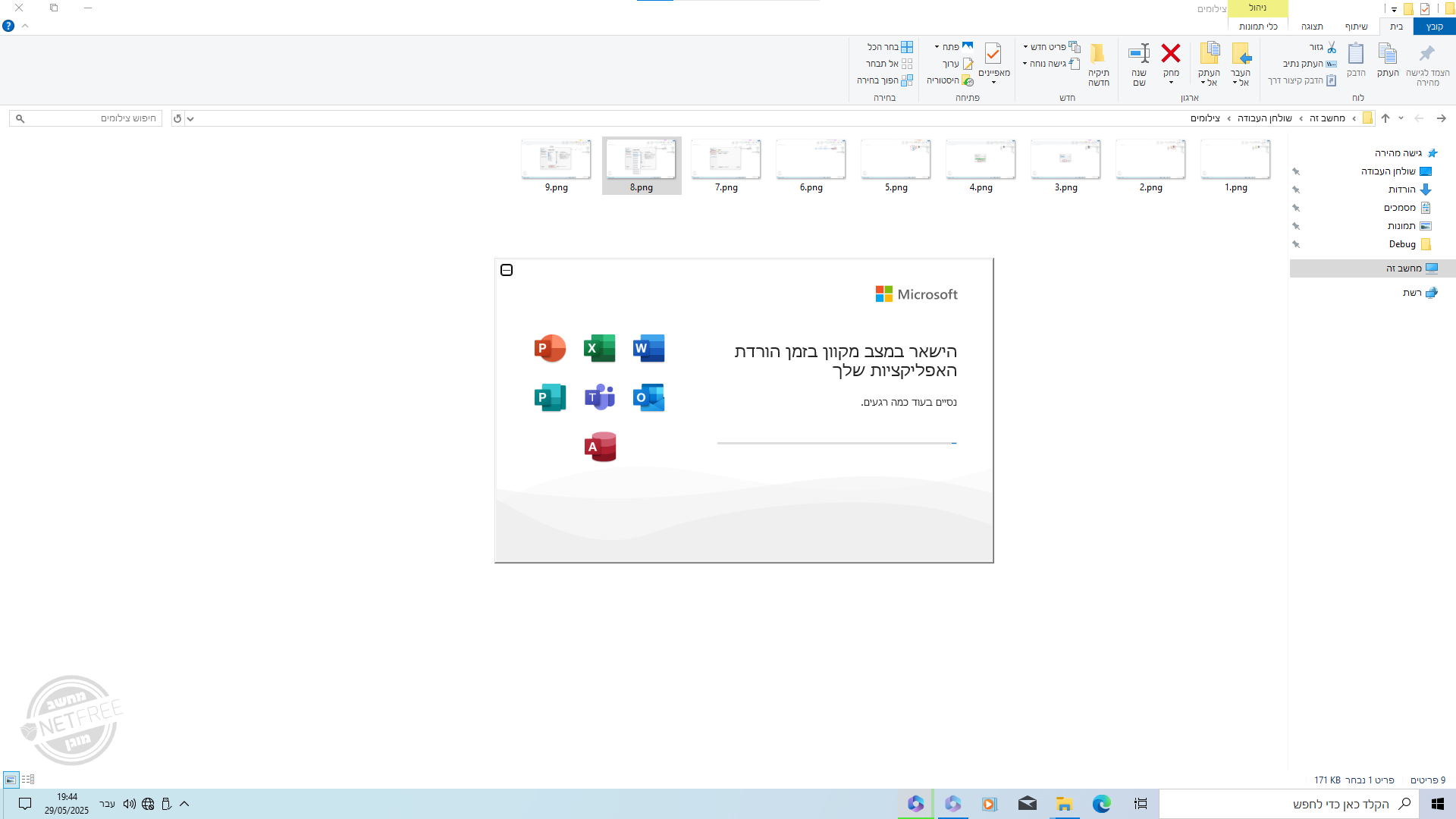This screenshot has height=819, width=1456.
Task: Click Select none (אל תבחר)
Action: click(x=889, y=64)
